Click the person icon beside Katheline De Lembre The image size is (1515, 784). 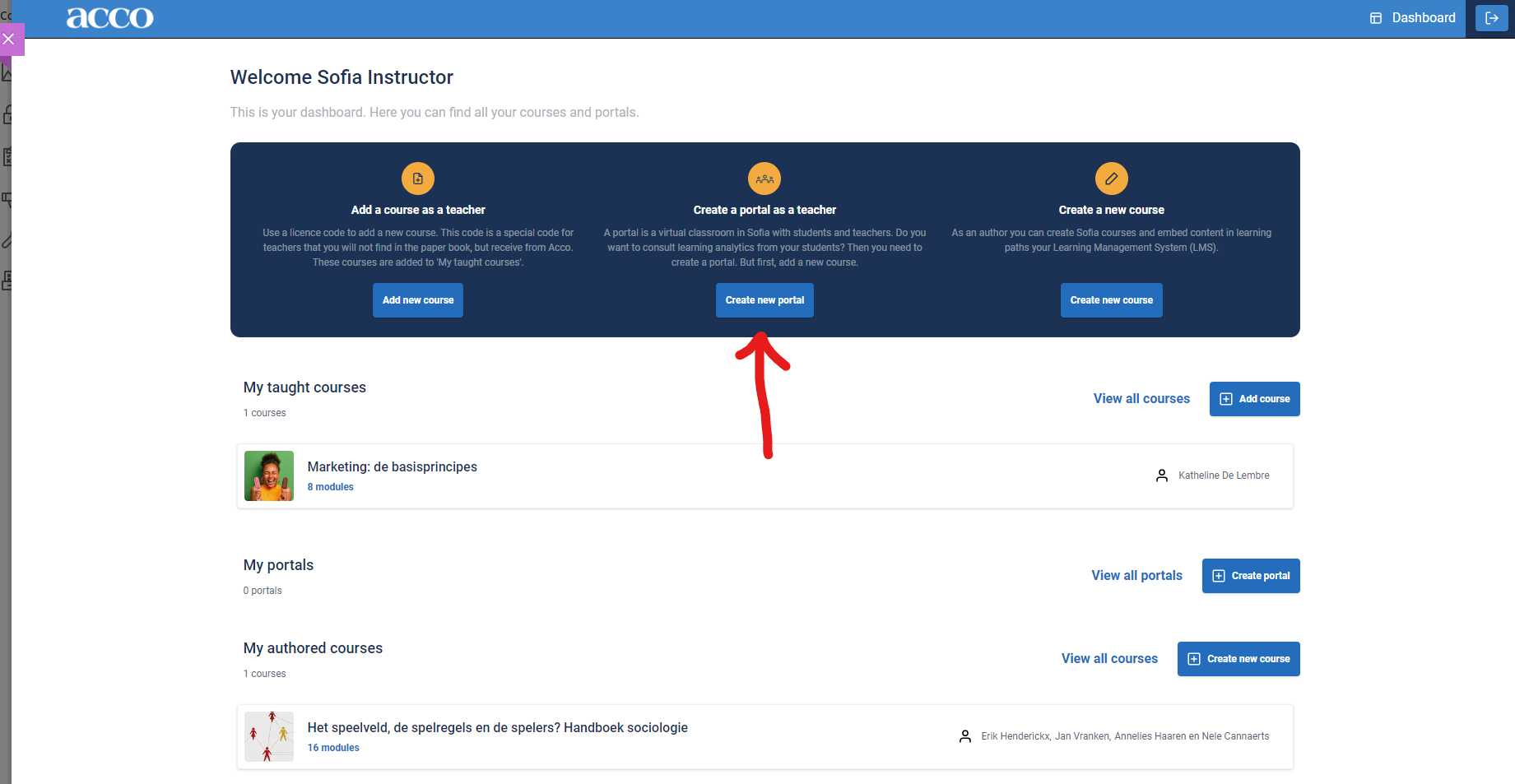point(1162,476)
